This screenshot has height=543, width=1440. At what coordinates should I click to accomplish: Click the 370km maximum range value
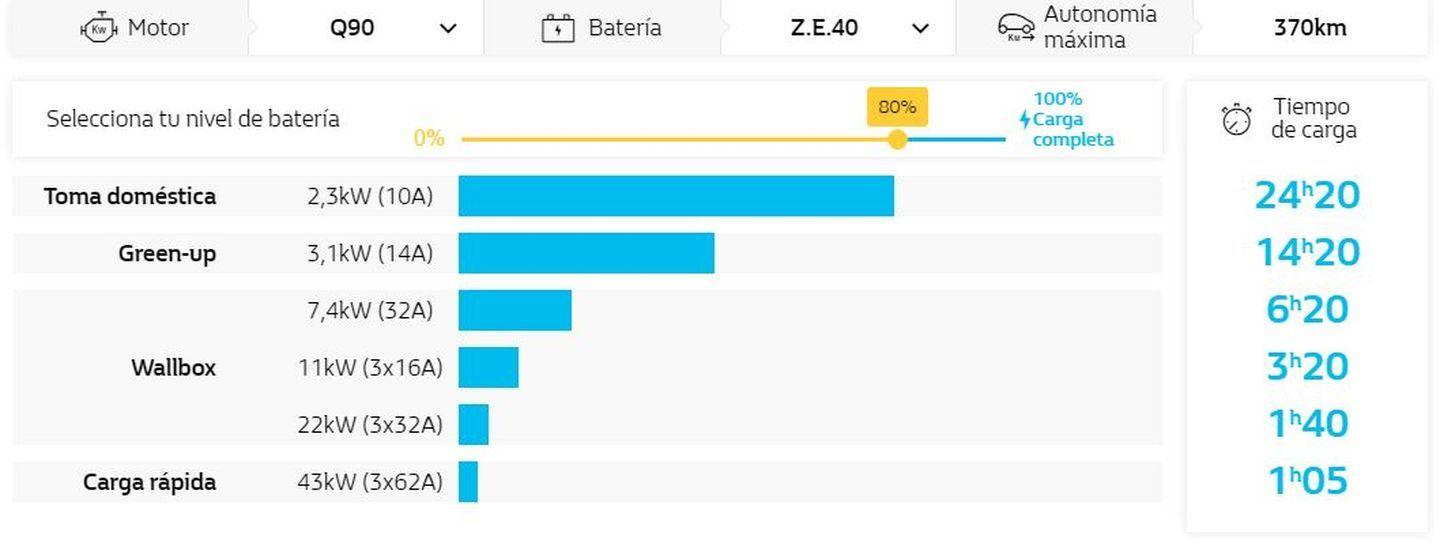(1309, 28)
